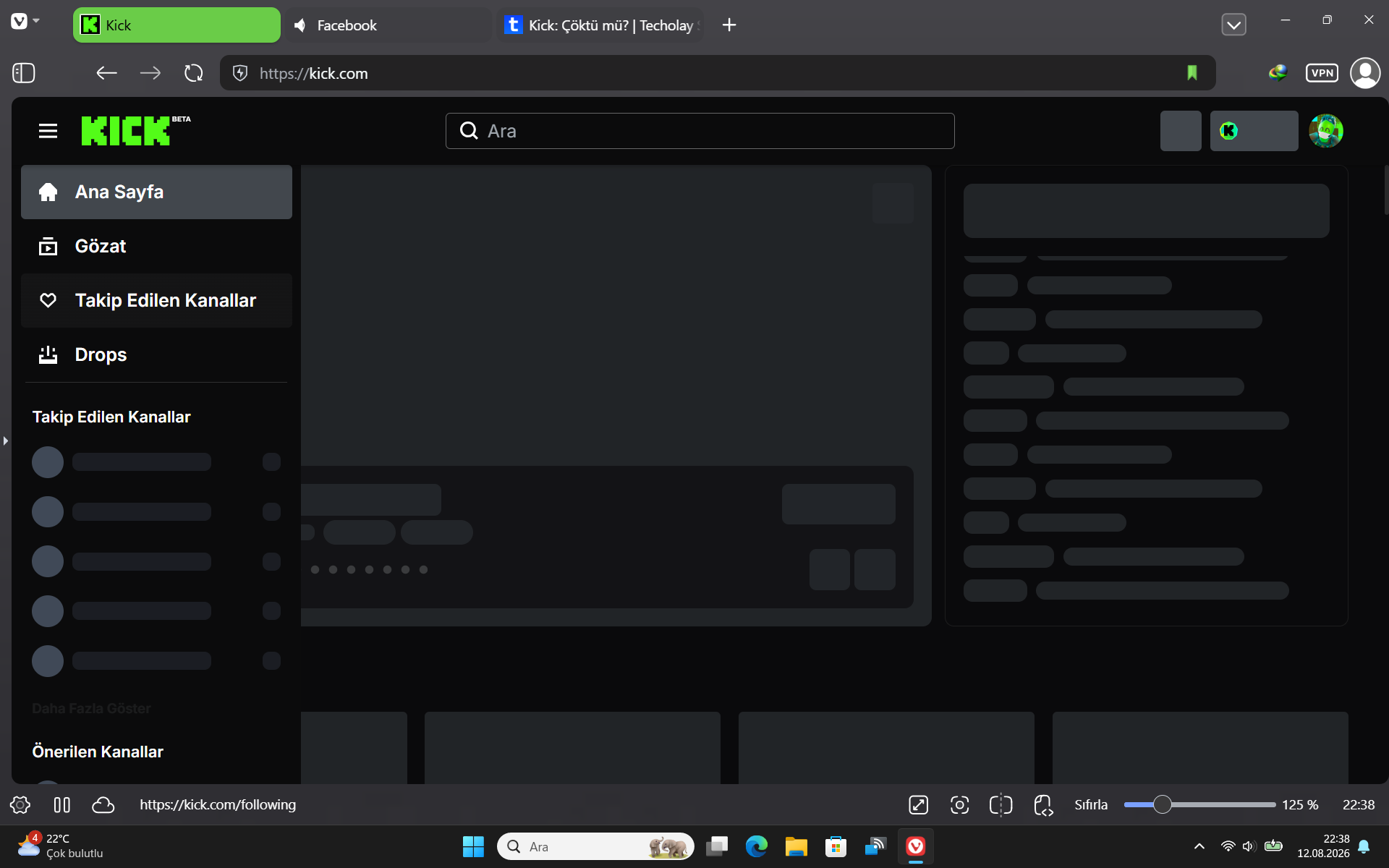Open the battery tray icon
1389x868 pixels.
click(x=1273, y=846)
